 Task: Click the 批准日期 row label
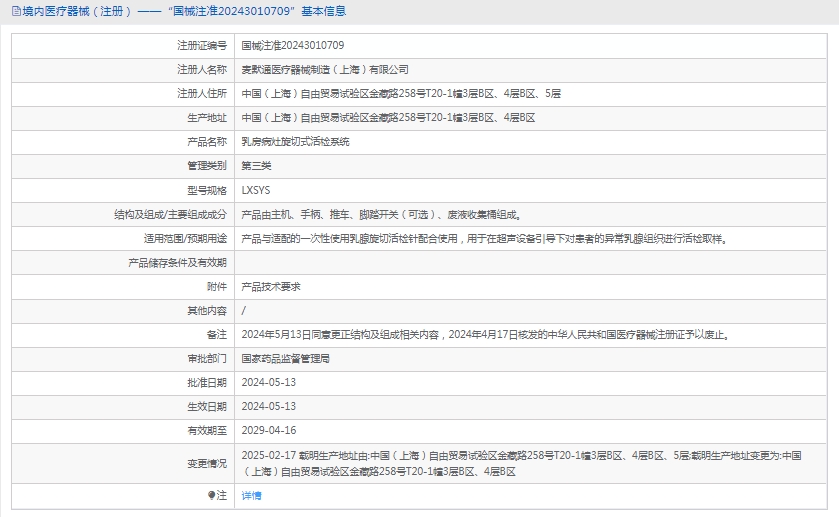tap(207, 382)
